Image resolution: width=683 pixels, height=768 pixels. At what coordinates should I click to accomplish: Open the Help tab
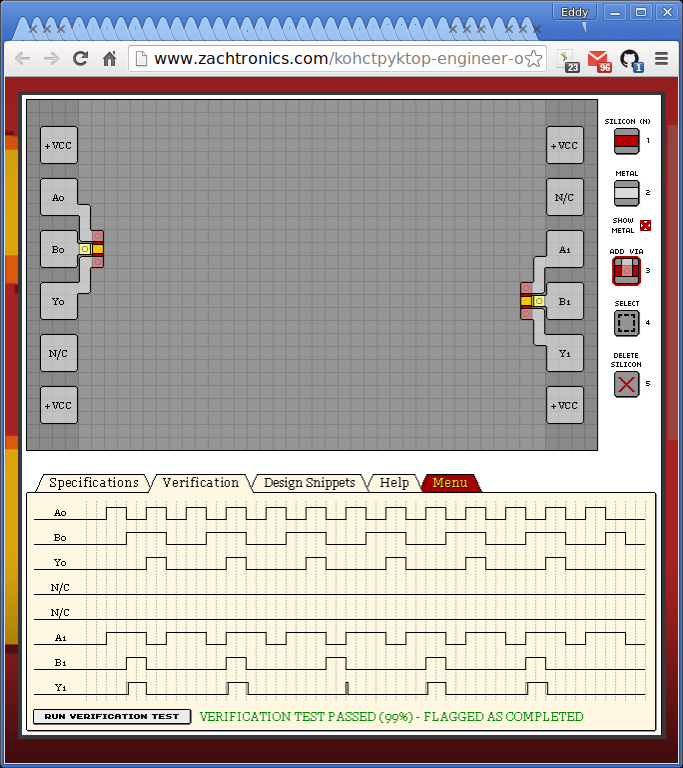click(x=394, y=483)
